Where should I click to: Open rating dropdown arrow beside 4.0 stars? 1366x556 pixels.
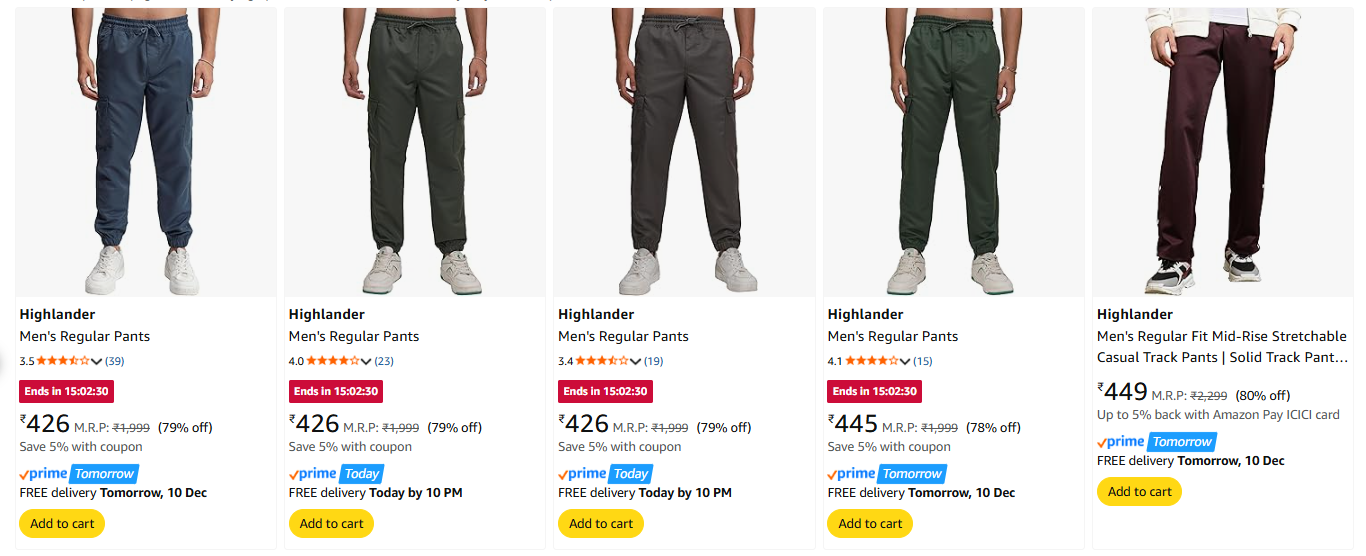tap(367, 362)
